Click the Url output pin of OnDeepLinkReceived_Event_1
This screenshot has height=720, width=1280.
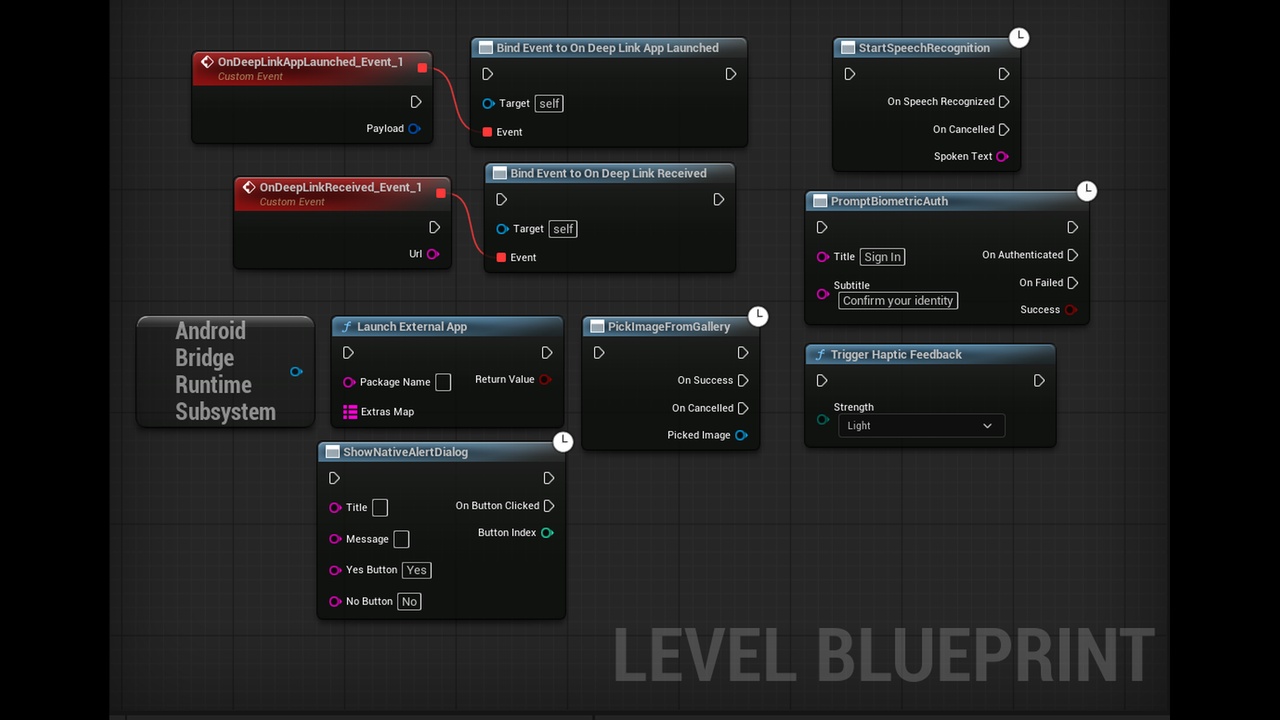[x=433, y=254]
